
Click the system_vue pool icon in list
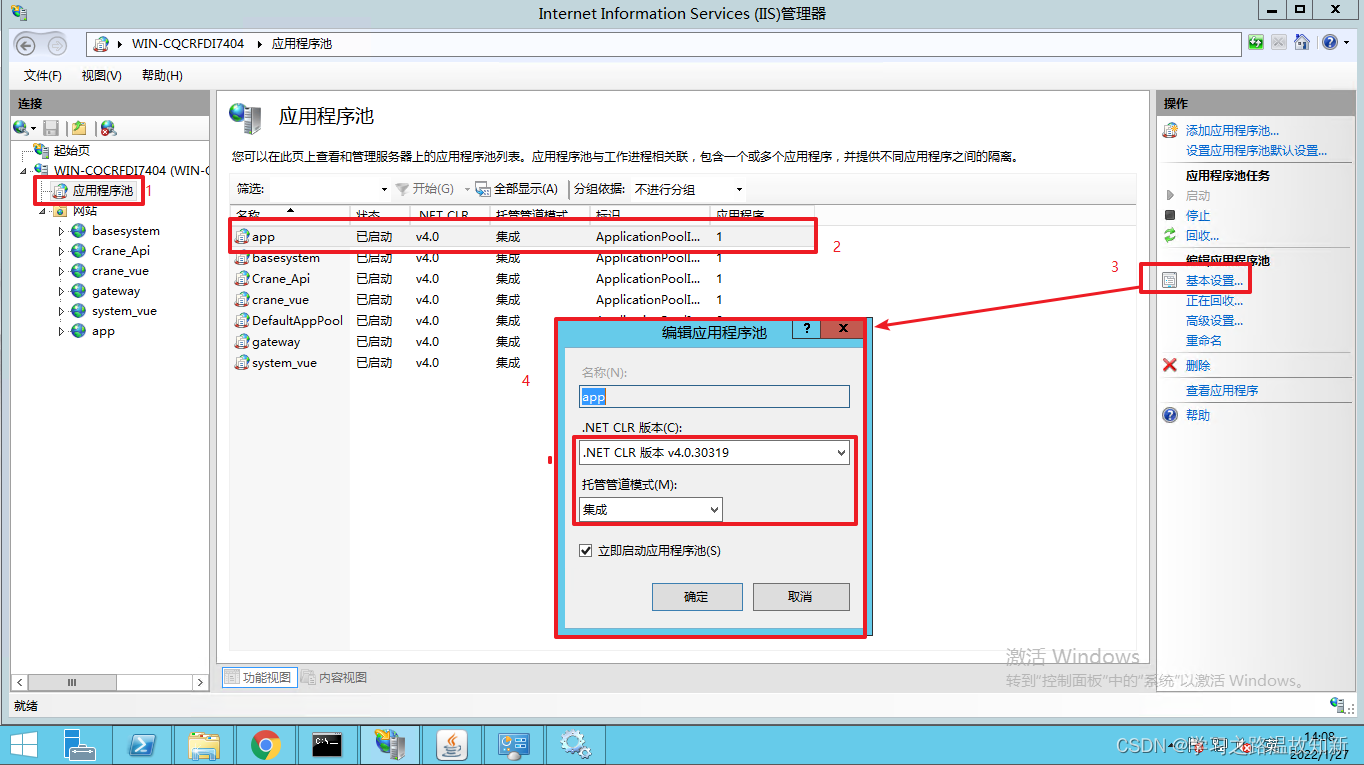point(242,363)
